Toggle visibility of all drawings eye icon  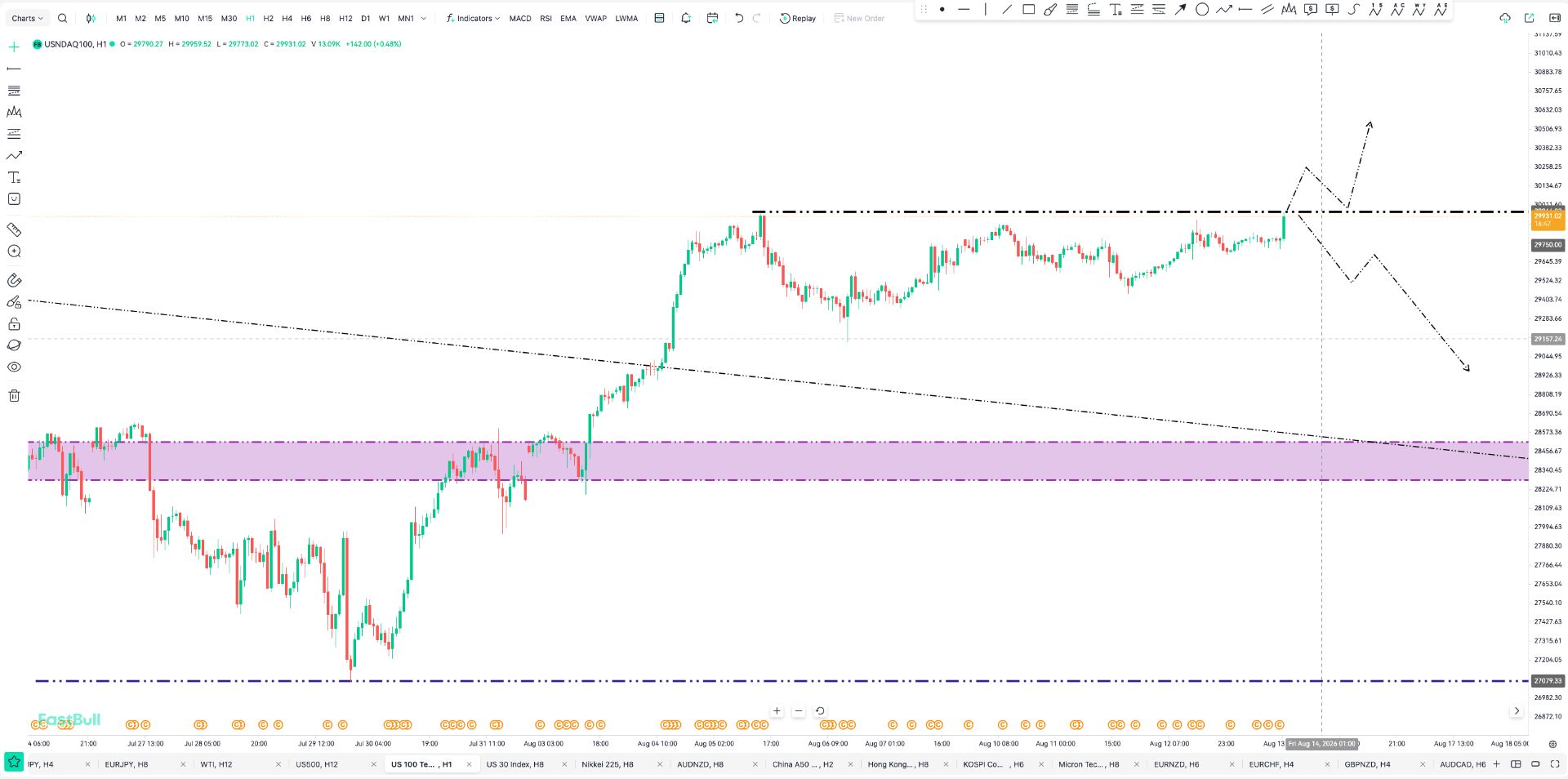tap(14, 367)
